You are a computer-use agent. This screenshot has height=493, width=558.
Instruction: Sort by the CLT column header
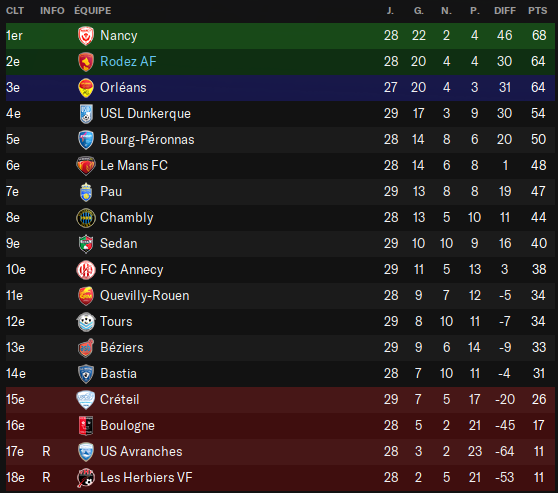pyautogui.click(x=15, y=11)
